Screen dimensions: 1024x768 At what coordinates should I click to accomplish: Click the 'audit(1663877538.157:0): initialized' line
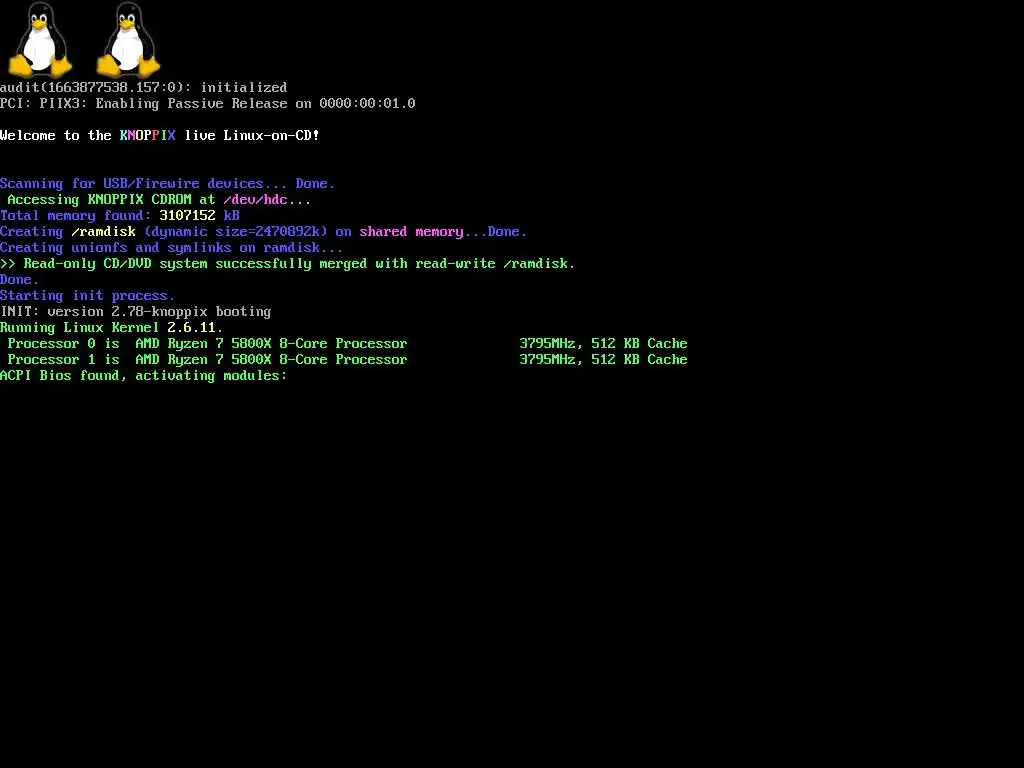144,88
